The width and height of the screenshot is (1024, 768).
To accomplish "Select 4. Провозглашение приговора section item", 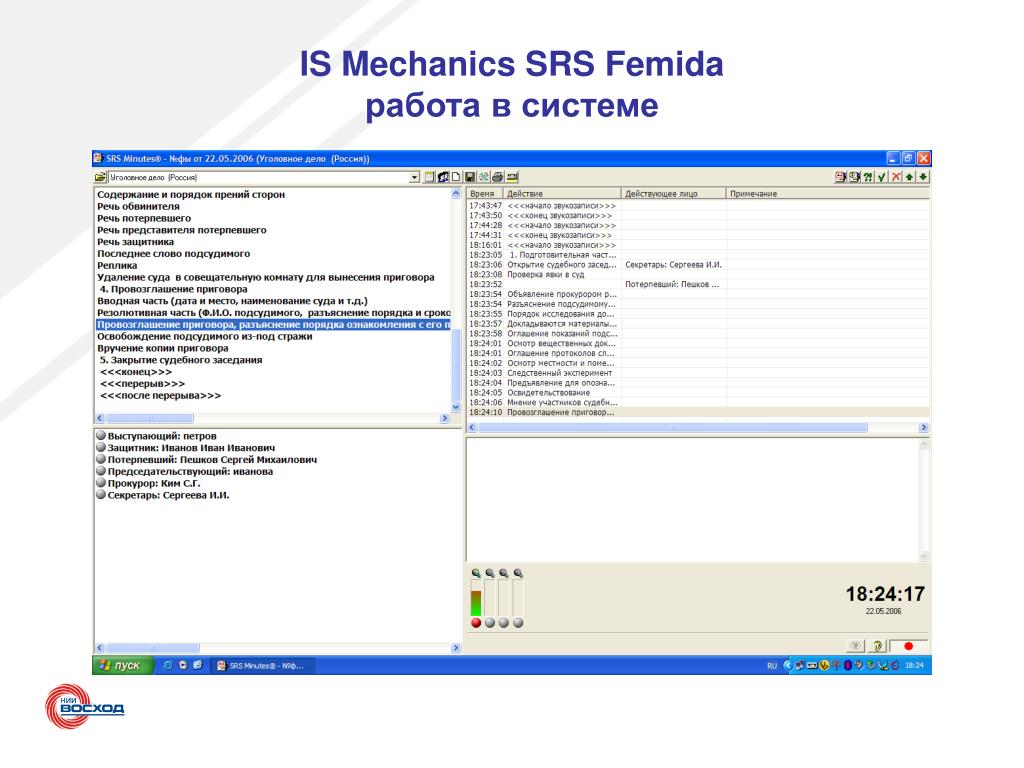I will 174,289.
